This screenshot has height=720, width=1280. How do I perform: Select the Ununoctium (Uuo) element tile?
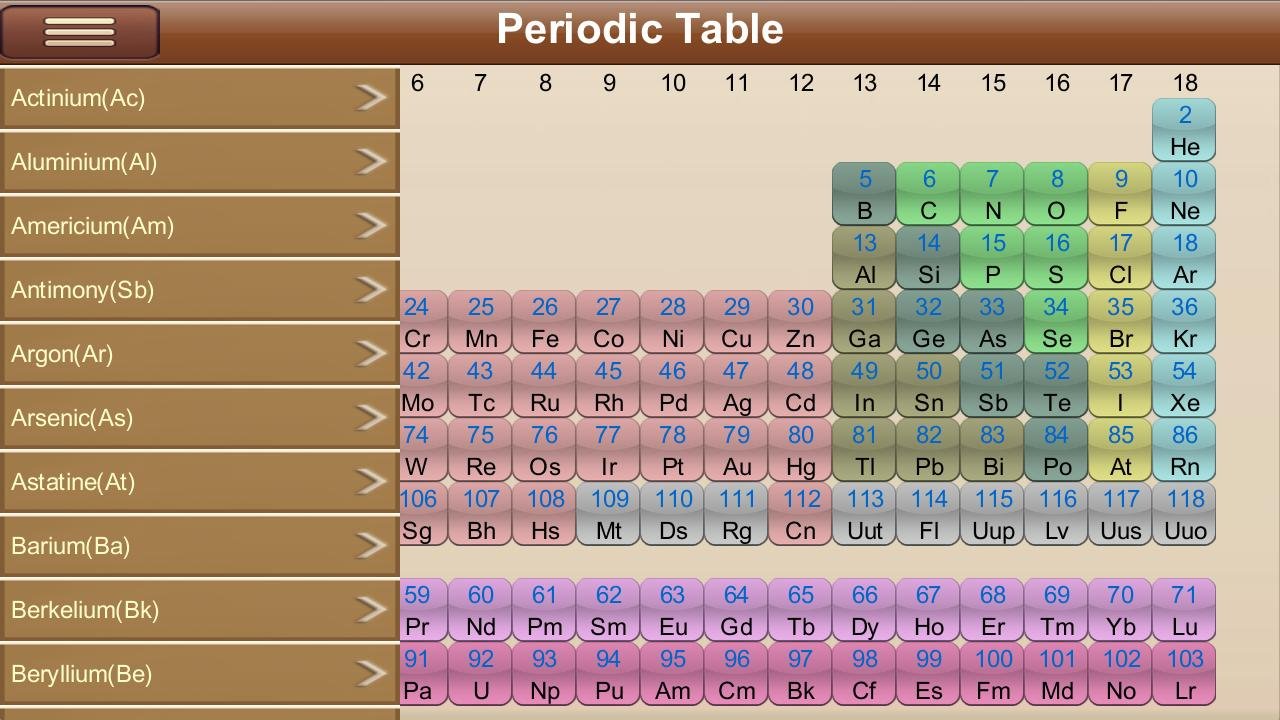(x=1184, y=514)
